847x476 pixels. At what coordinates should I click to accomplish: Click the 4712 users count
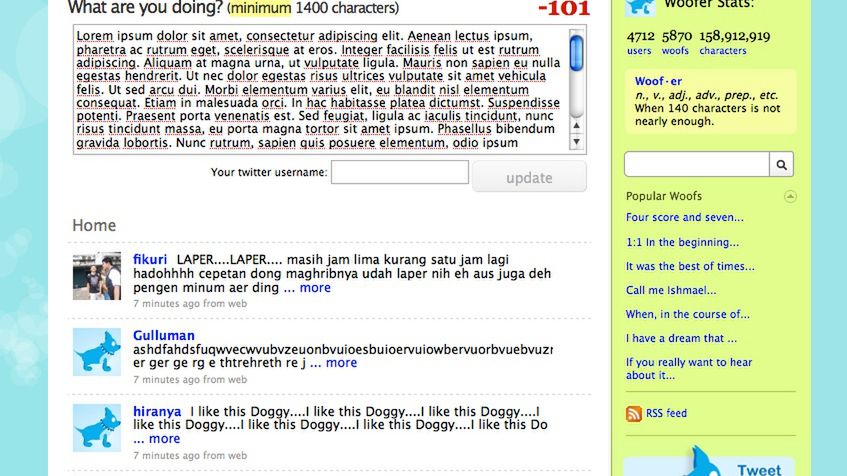tap(641, 36)
